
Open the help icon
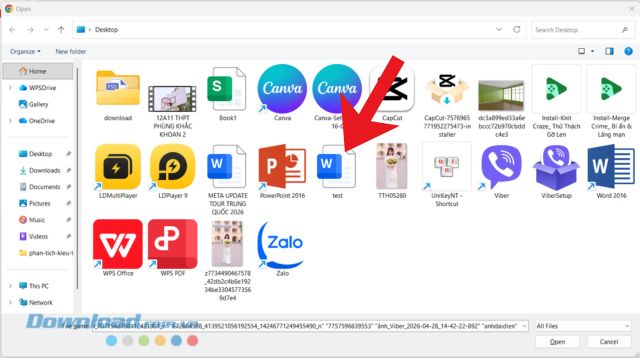pyautogui.click(x=629, y=51)
